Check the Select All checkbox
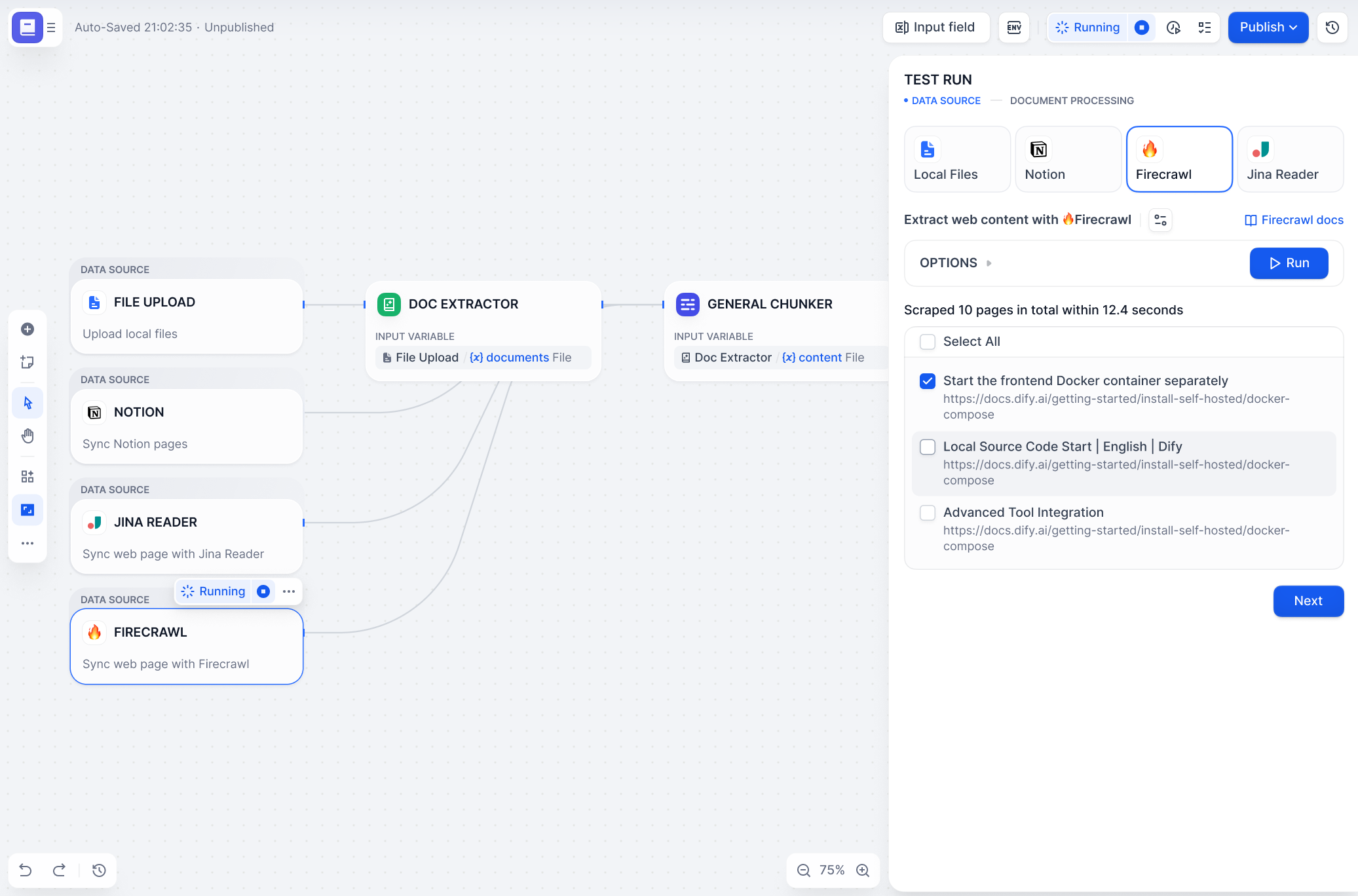 pos(928,342)
